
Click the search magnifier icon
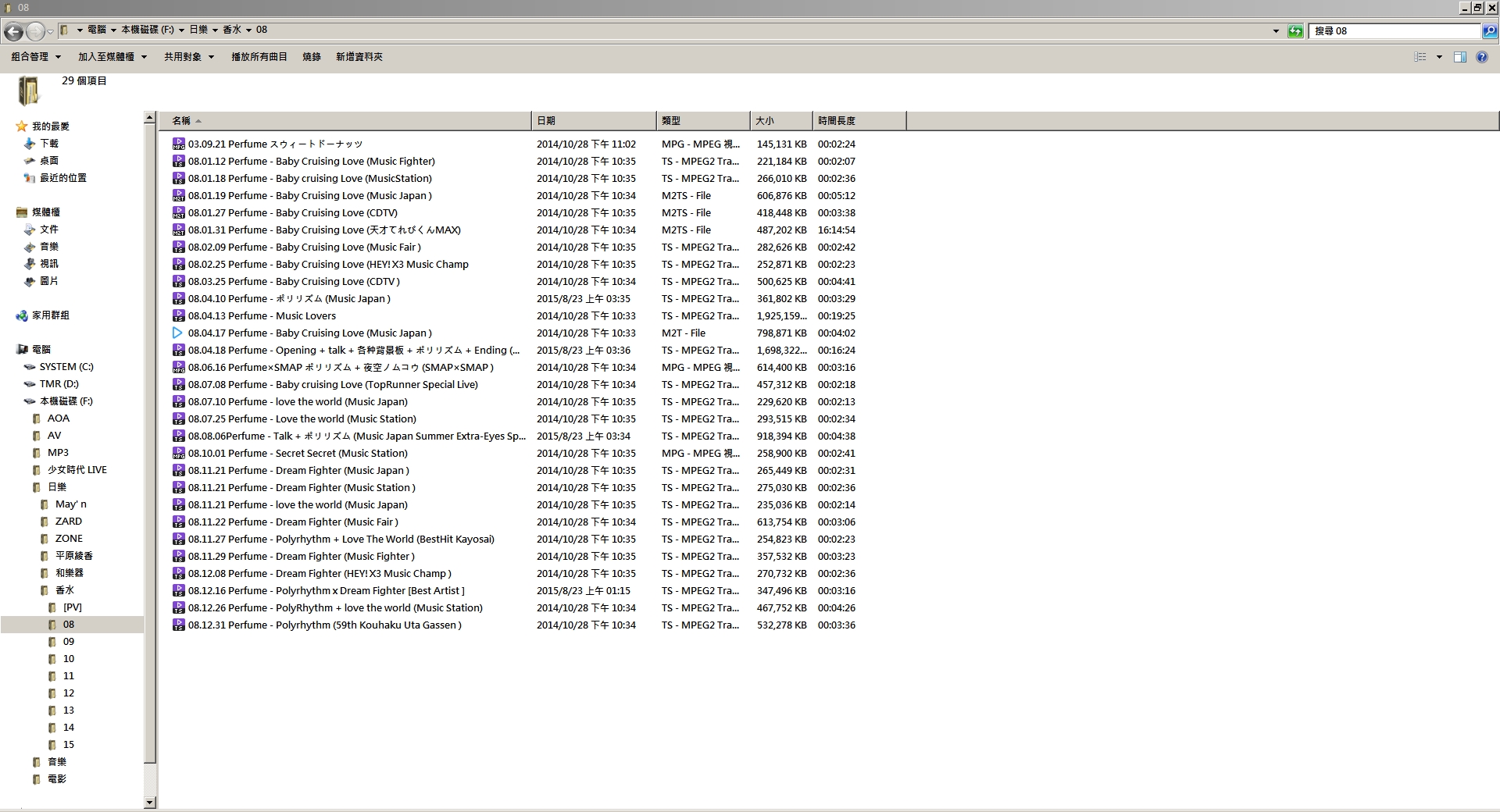click(1490, 31)
